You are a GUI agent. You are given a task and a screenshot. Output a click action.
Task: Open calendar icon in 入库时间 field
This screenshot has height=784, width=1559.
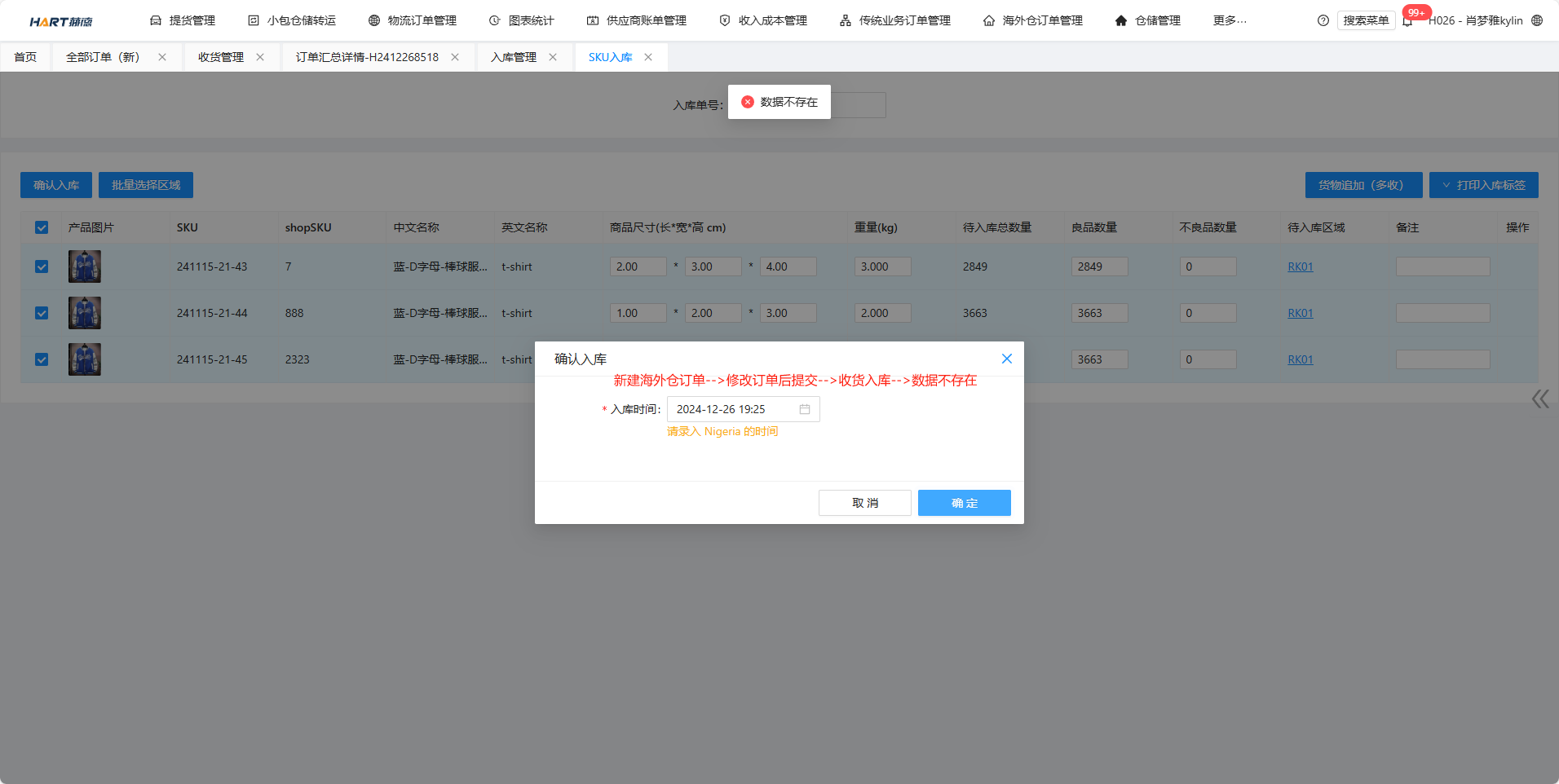click(x=805, y=409)
